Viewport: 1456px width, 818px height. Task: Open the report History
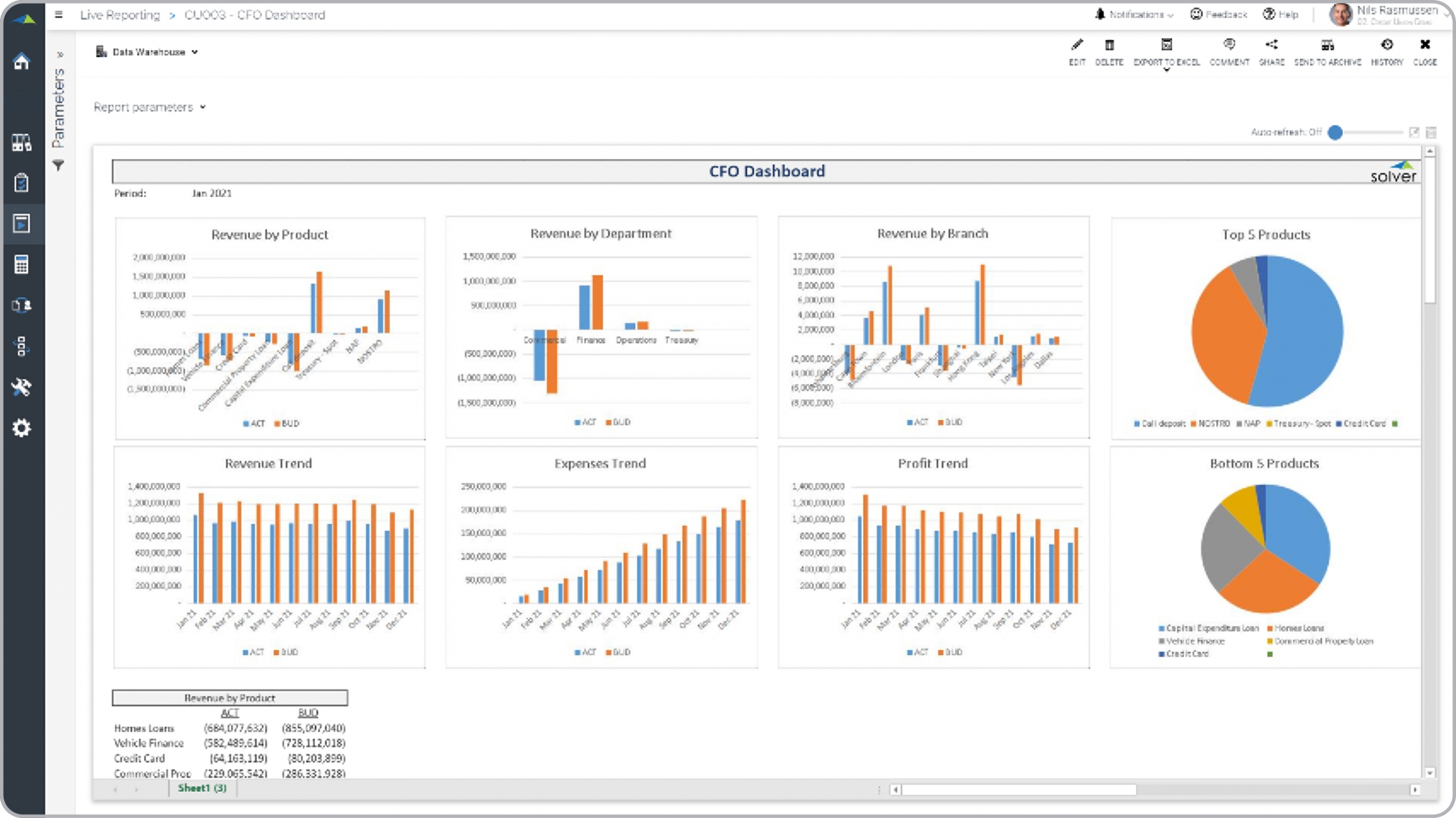coord(1387,45)
